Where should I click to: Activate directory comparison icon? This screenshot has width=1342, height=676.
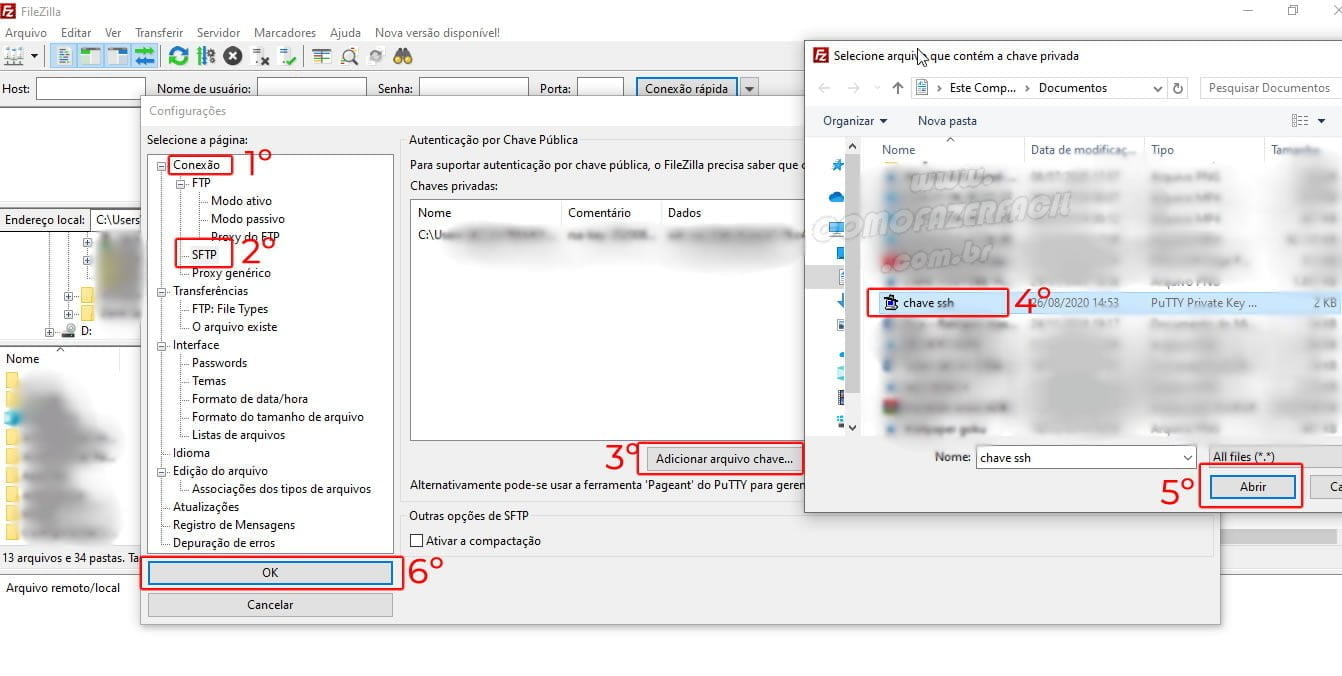point(347,55)
